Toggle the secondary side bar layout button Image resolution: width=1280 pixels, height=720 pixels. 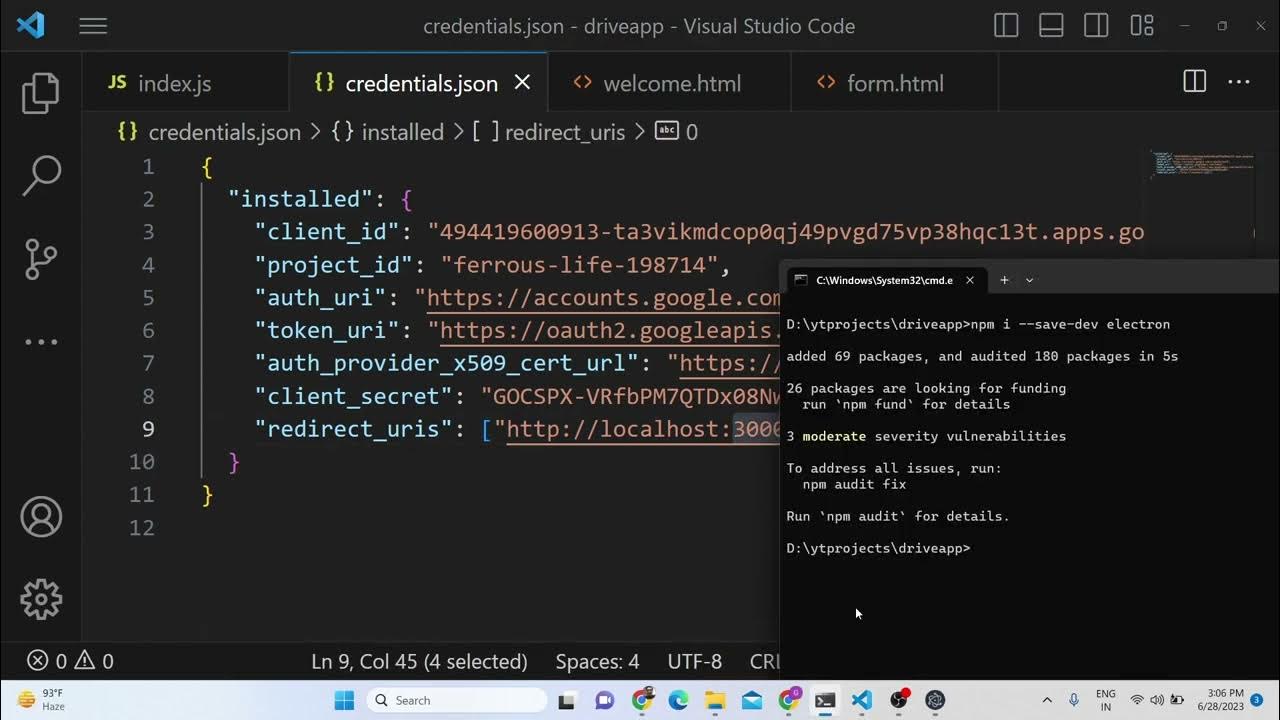pyautogui.click(x=1096, y=26)
